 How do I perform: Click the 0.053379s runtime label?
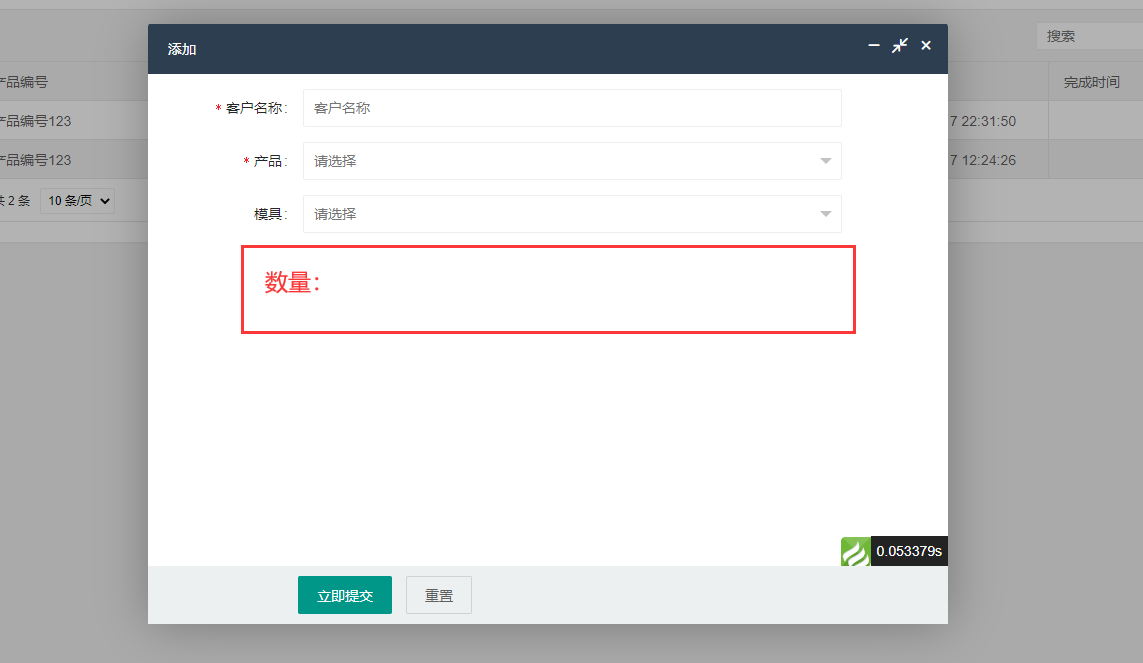click(x=909, y=552)
